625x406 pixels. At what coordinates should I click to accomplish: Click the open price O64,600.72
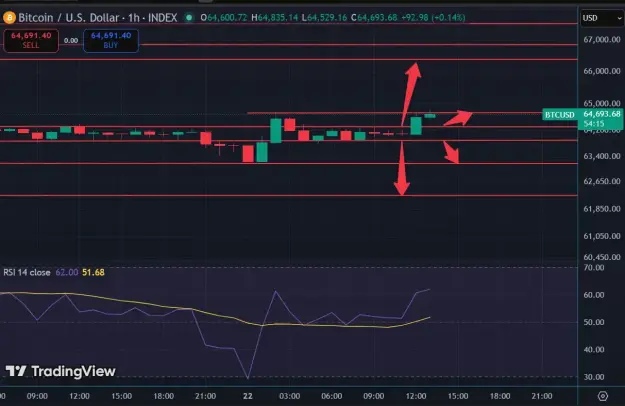pyautogui.click(x=224, y=18)
